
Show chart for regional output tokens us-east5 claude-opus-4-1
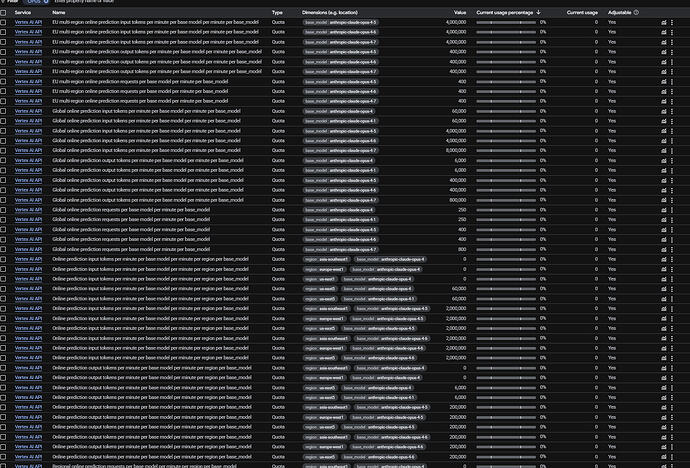pos(664,397)
